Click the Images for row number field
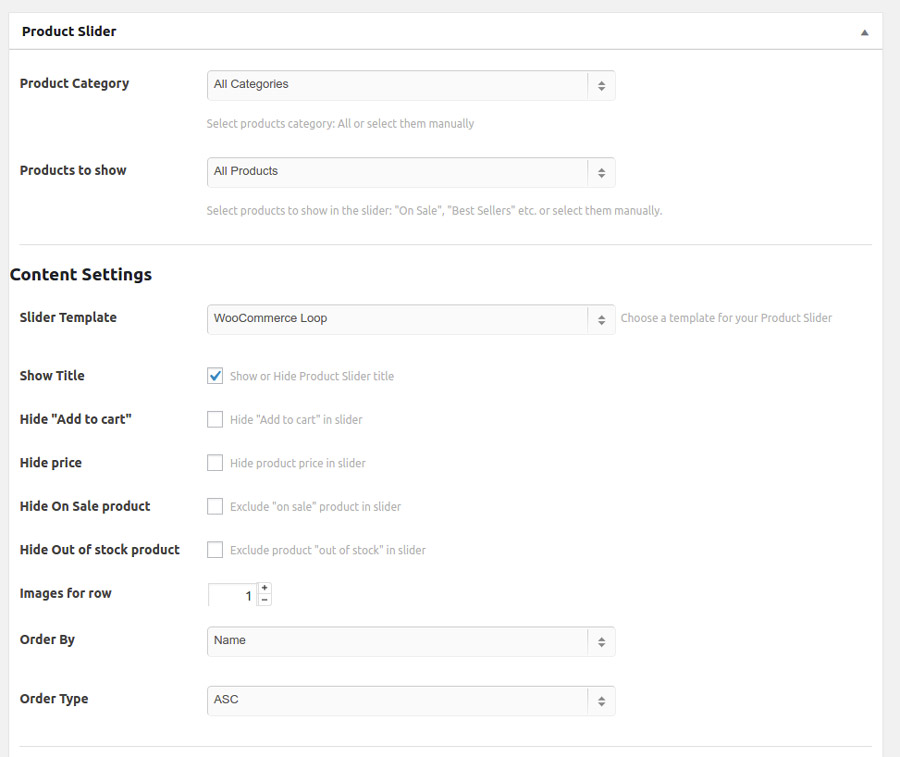This screenshot has width=900, height=757. [x=232, y=595]
